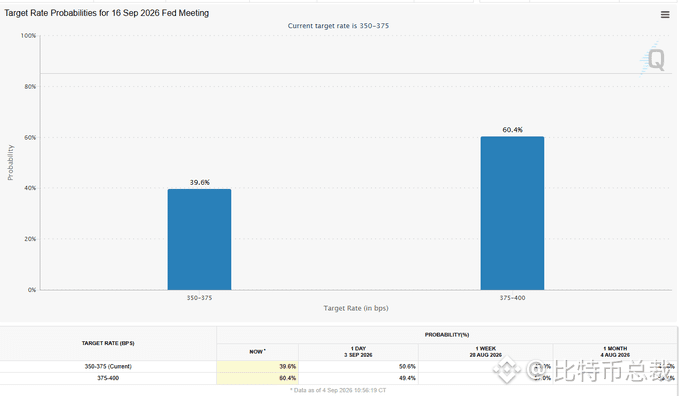Click the 50.6% cell under 1 DAY

[407, 367]
